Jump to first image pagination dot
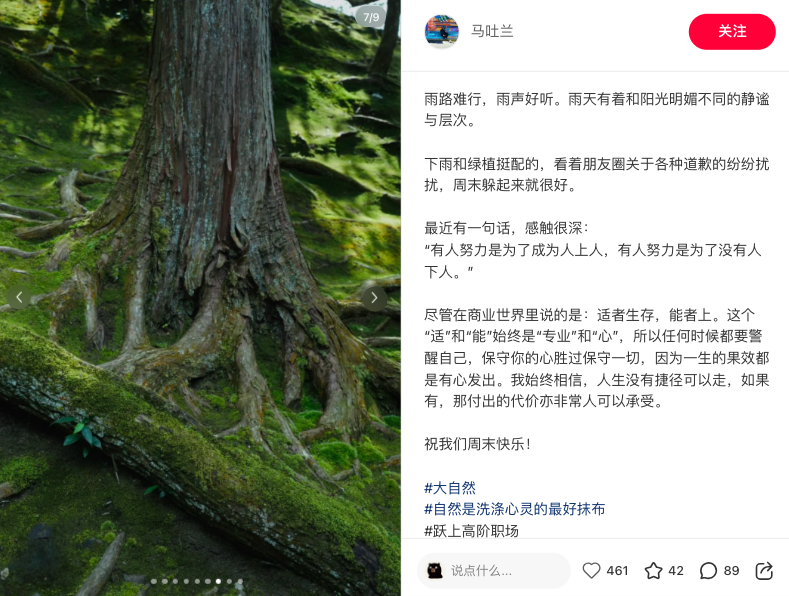This screenshot has height=596, width=789. (153, 581)
